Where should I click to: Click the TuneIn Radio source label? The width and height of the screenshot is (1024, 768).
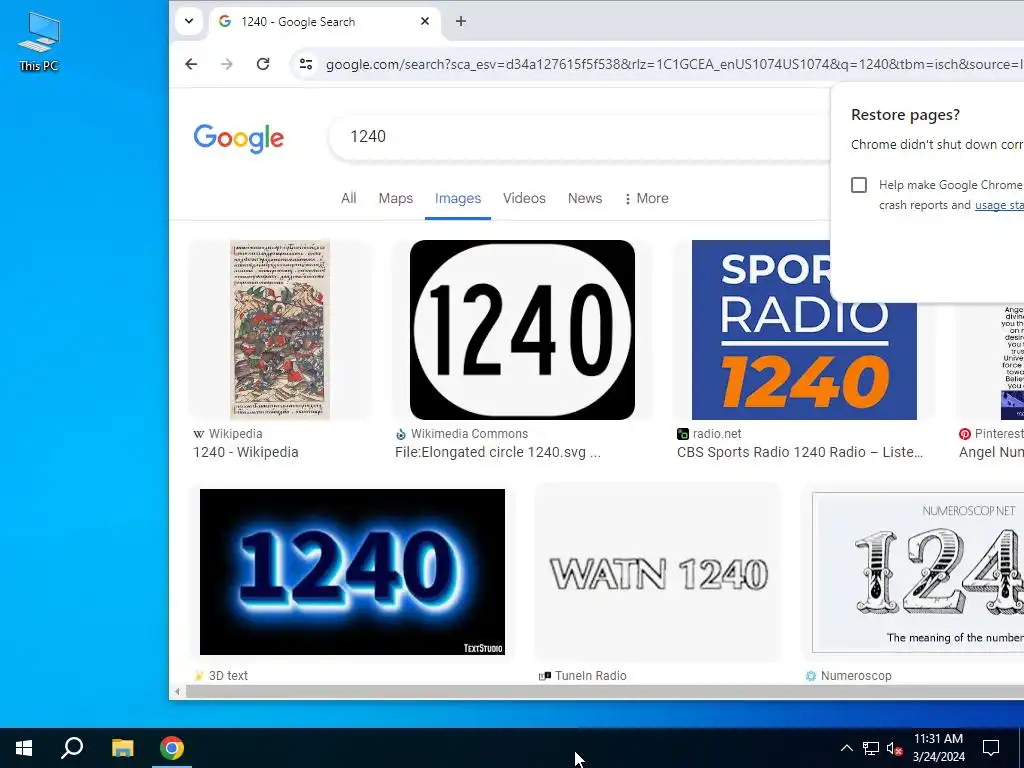tap(590, 676)
